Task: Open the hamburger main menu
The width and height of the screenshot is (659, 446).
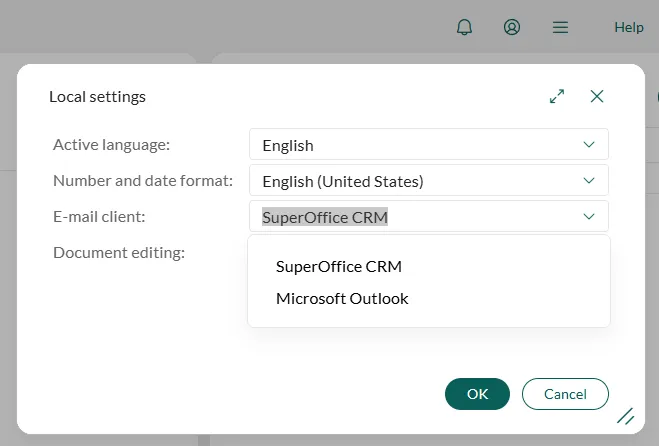Action: (561, 27)
